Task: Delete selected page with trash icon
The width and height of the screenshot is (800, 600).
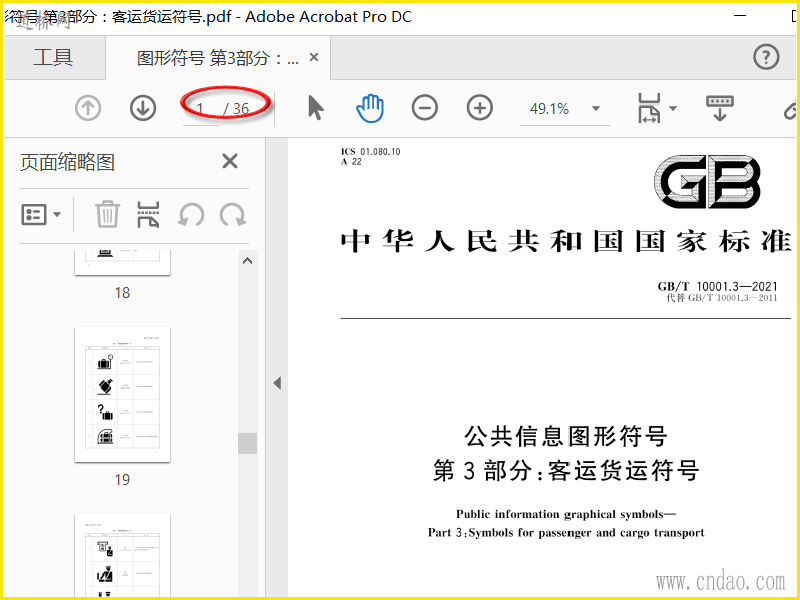Action: tap(107, 214)
